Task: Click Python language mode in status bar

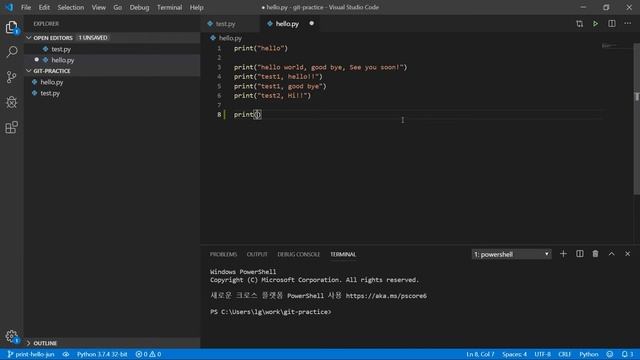Action: 589,354
